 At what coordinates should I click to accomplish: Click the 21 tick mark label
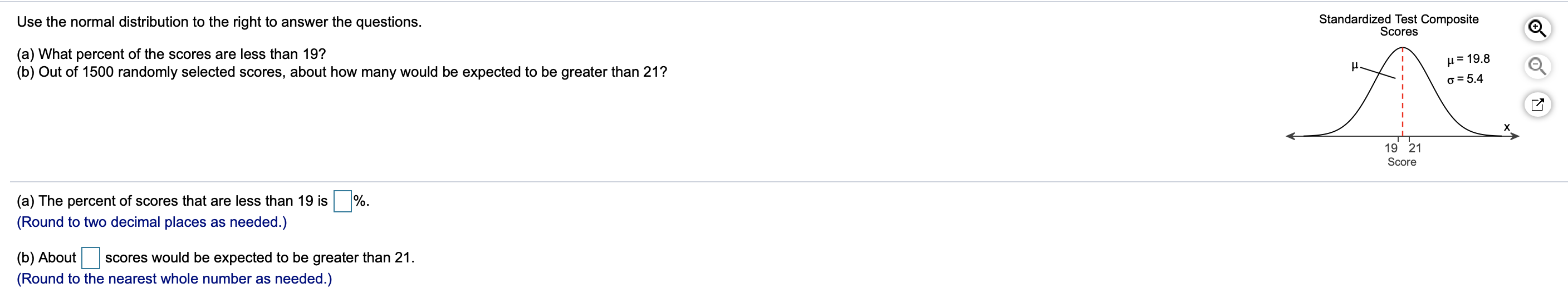click(x=1415, y=148)
